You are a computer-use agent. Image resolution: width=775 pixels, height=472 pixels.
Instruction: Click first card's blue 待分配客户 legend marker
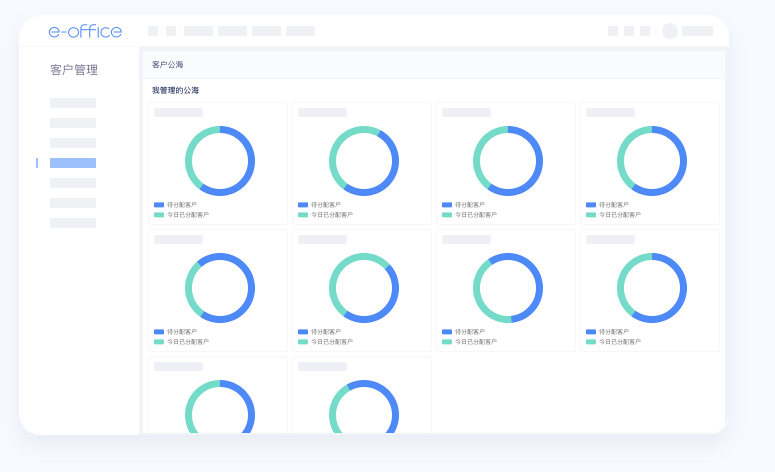click(x=159, y=205)
